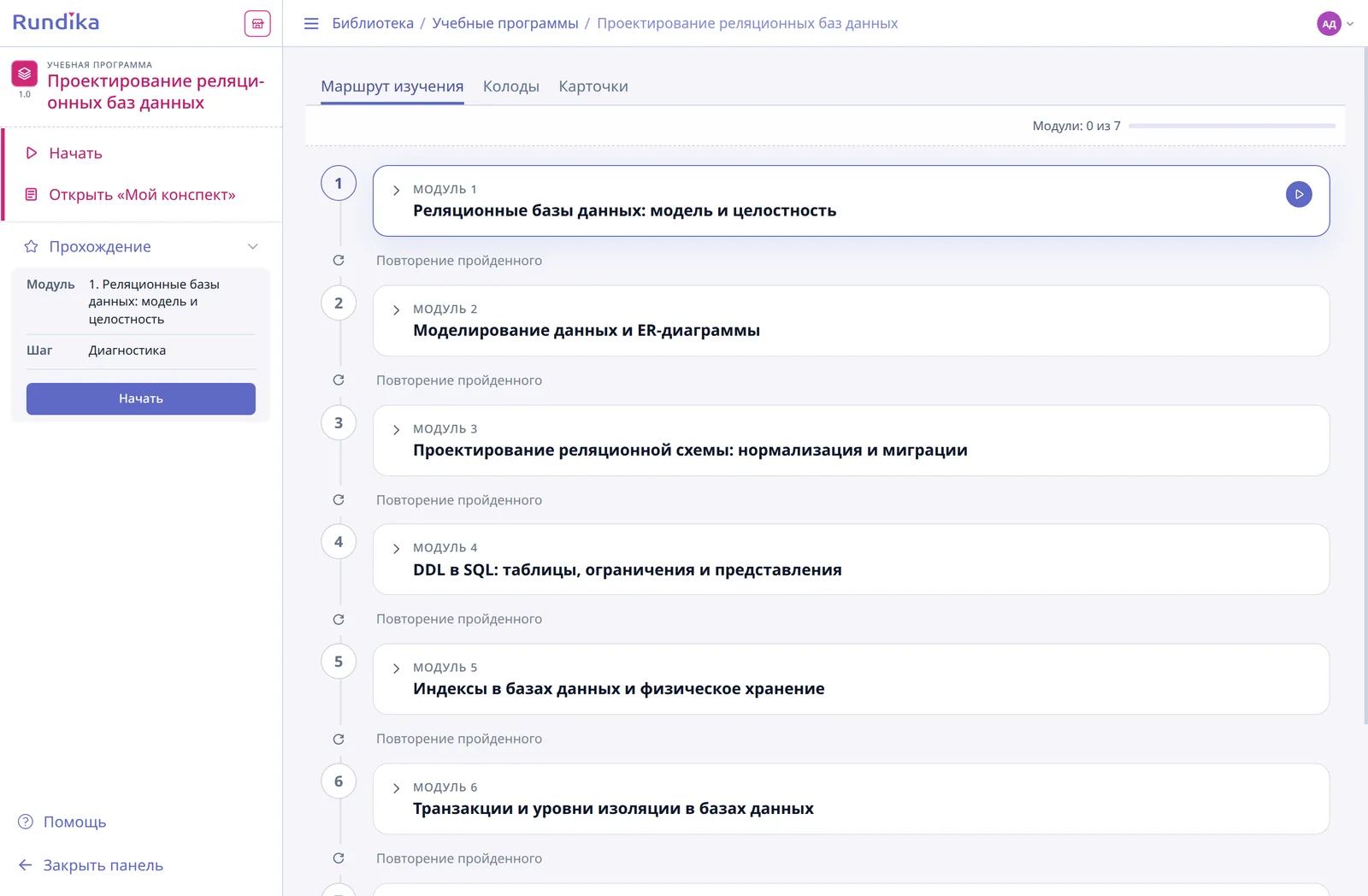Start module 1 with the play button
Screen dimensions: 1368x896
[x=1299, y=194]
